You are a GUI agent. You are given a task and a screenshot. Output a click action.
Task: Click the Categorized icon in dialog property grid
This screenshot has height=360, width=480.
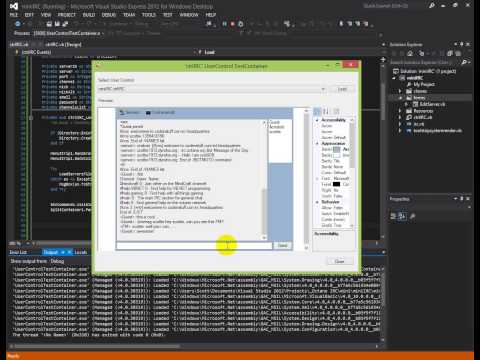pos(317,112)
